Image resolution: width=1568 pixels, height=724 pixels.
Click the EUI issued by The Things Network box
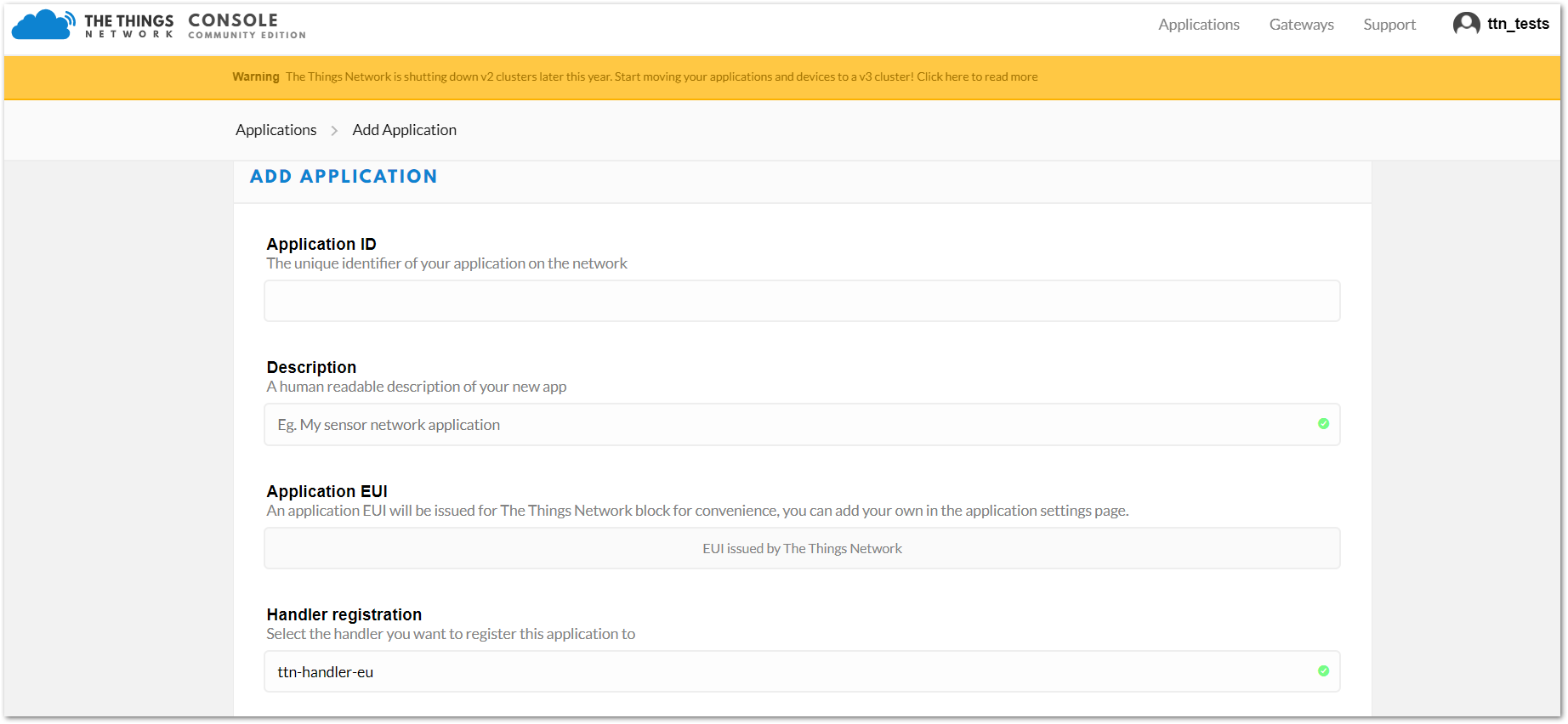[x=802, y=548]
